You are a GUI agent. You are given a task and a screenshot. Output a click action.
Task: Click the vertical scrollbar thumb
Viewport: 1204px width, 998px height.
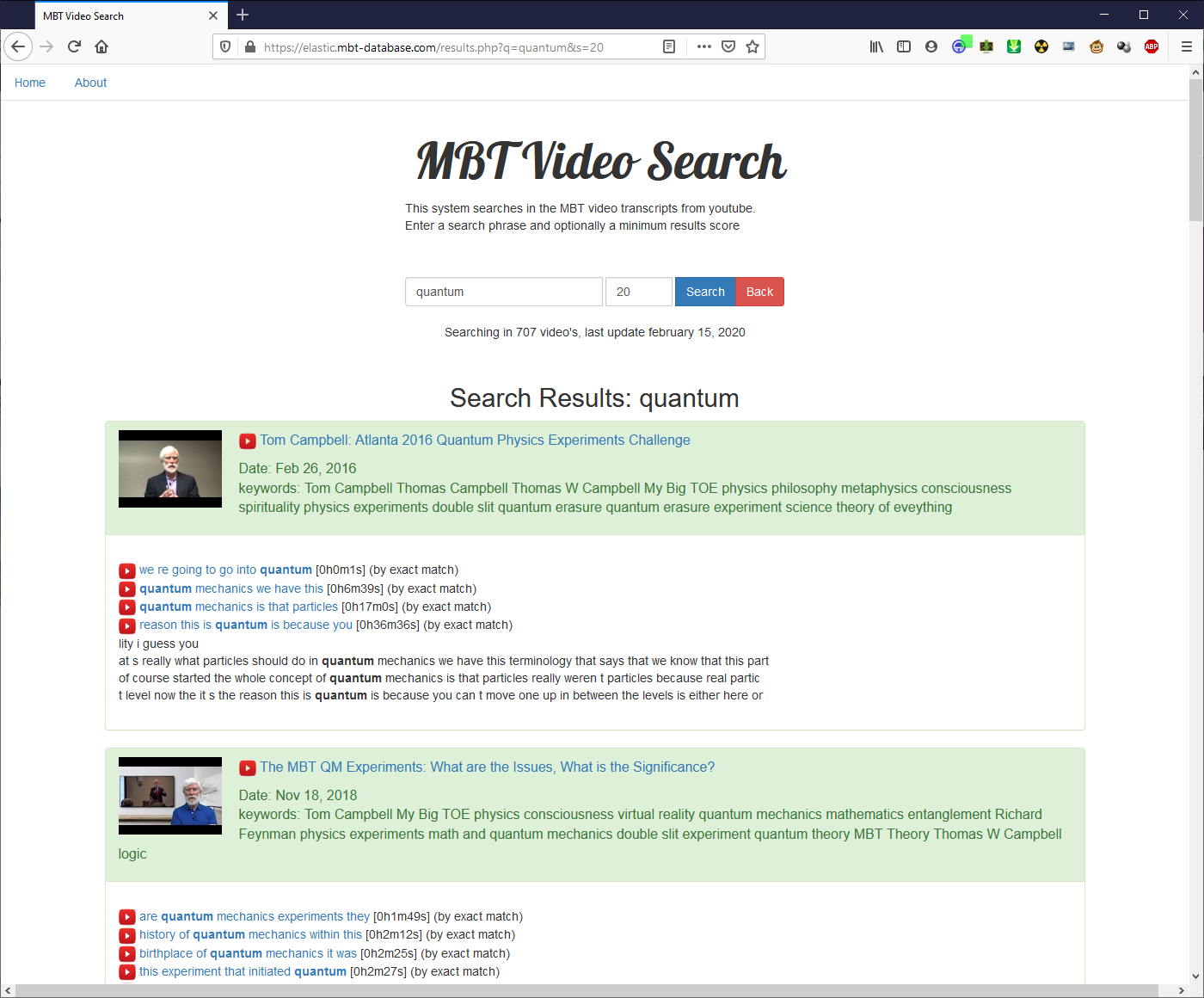pos(1196,151)
